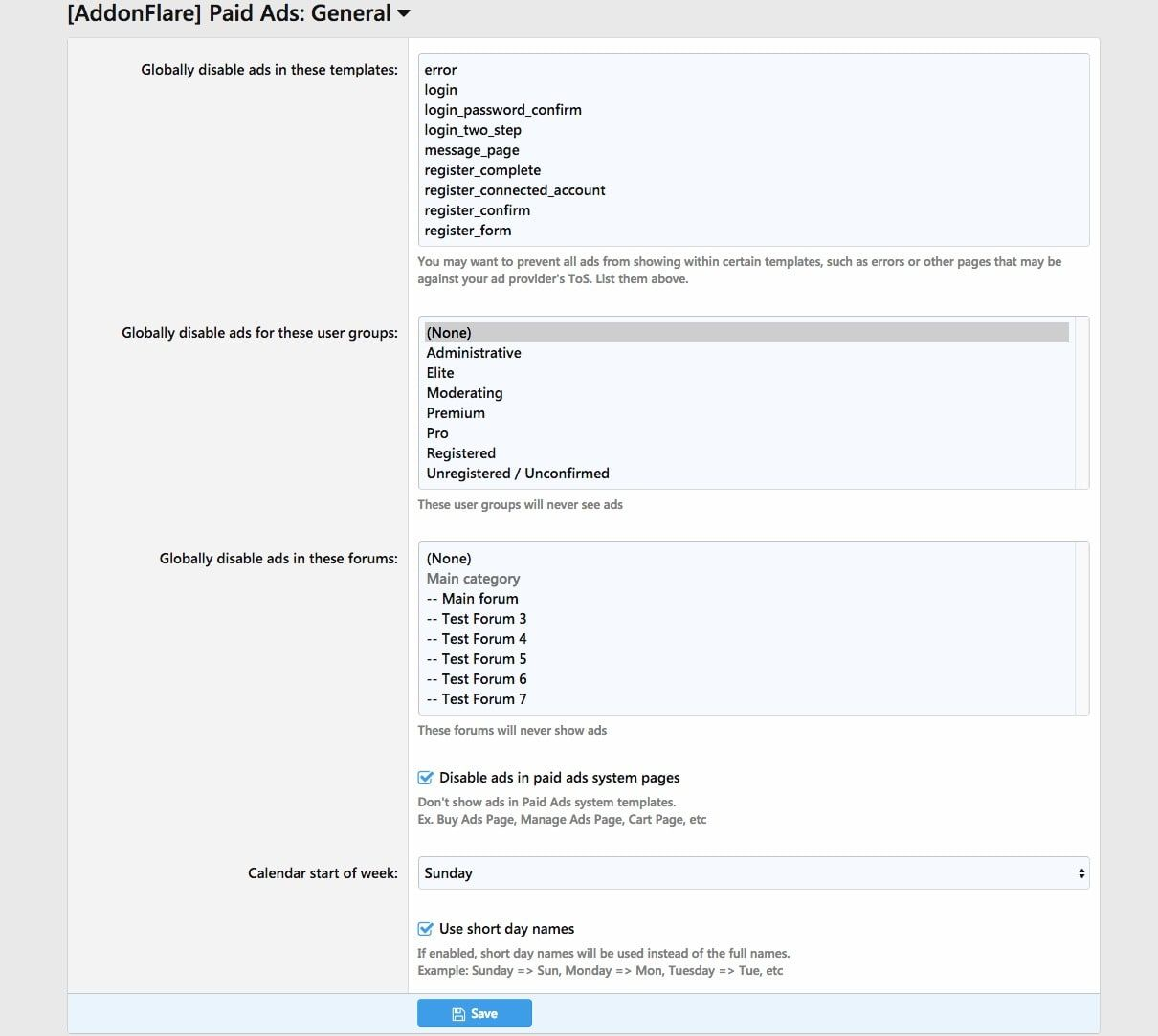The height and width of the screenshot is (1036, 1158).
Task: Toggle the Use short day names checkbox
Action: [426, 929]
